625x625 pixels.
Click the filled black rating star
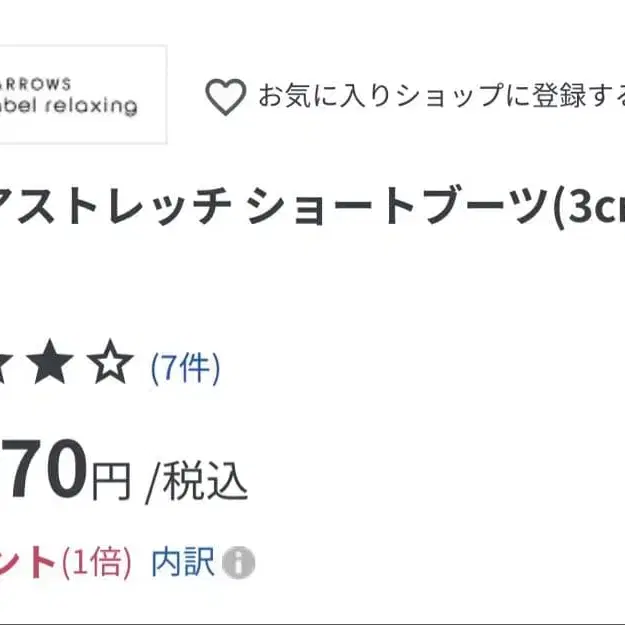click(51, 367)
